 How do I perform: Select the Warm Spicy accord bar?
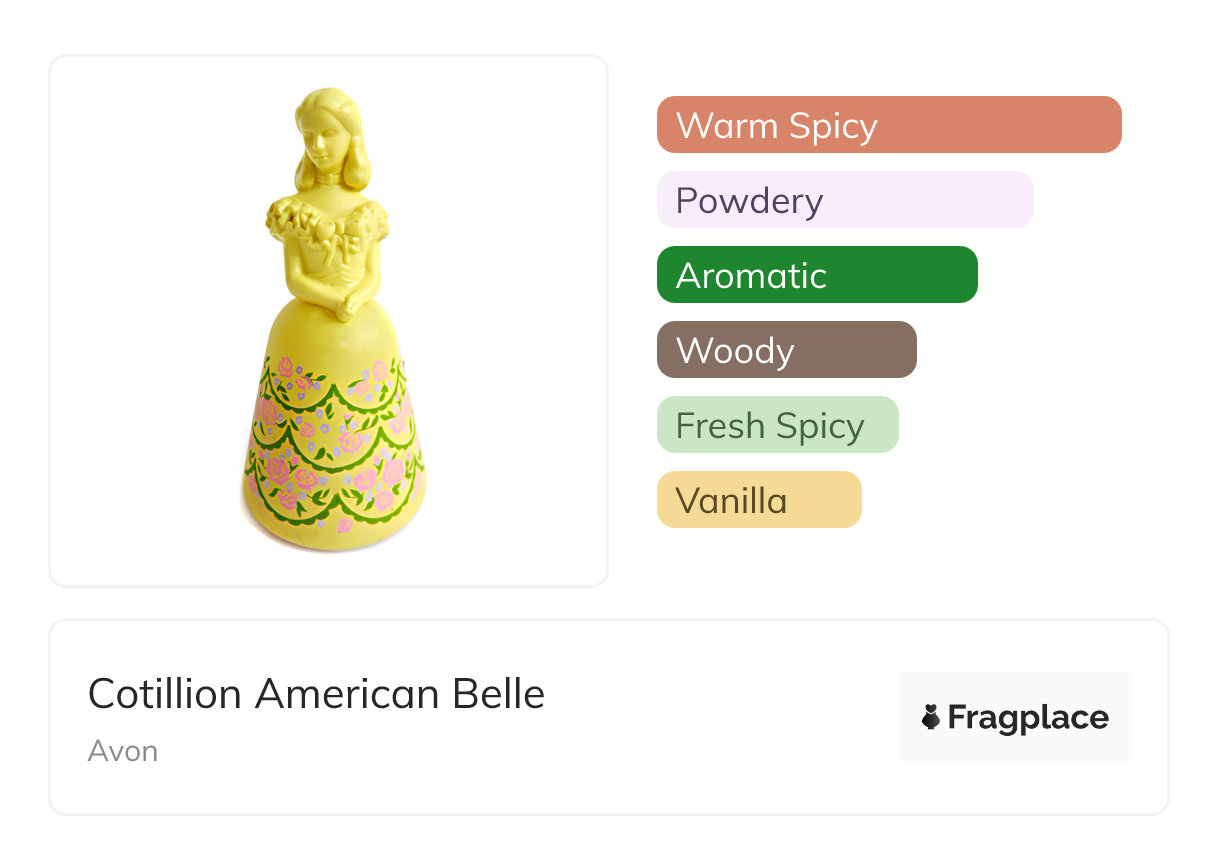coord(888,125)
